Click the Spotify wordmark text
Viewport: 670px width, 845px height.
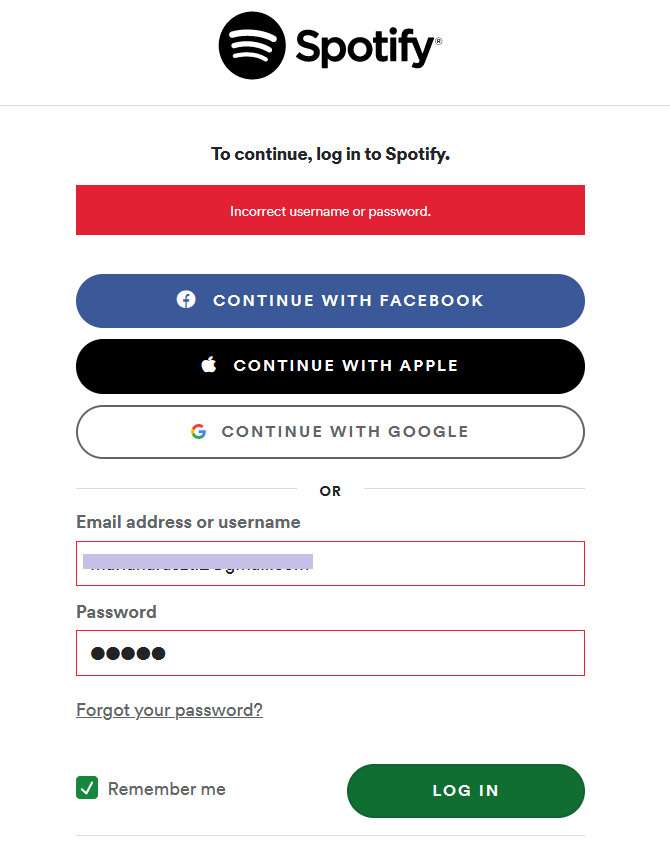(364, 47)
